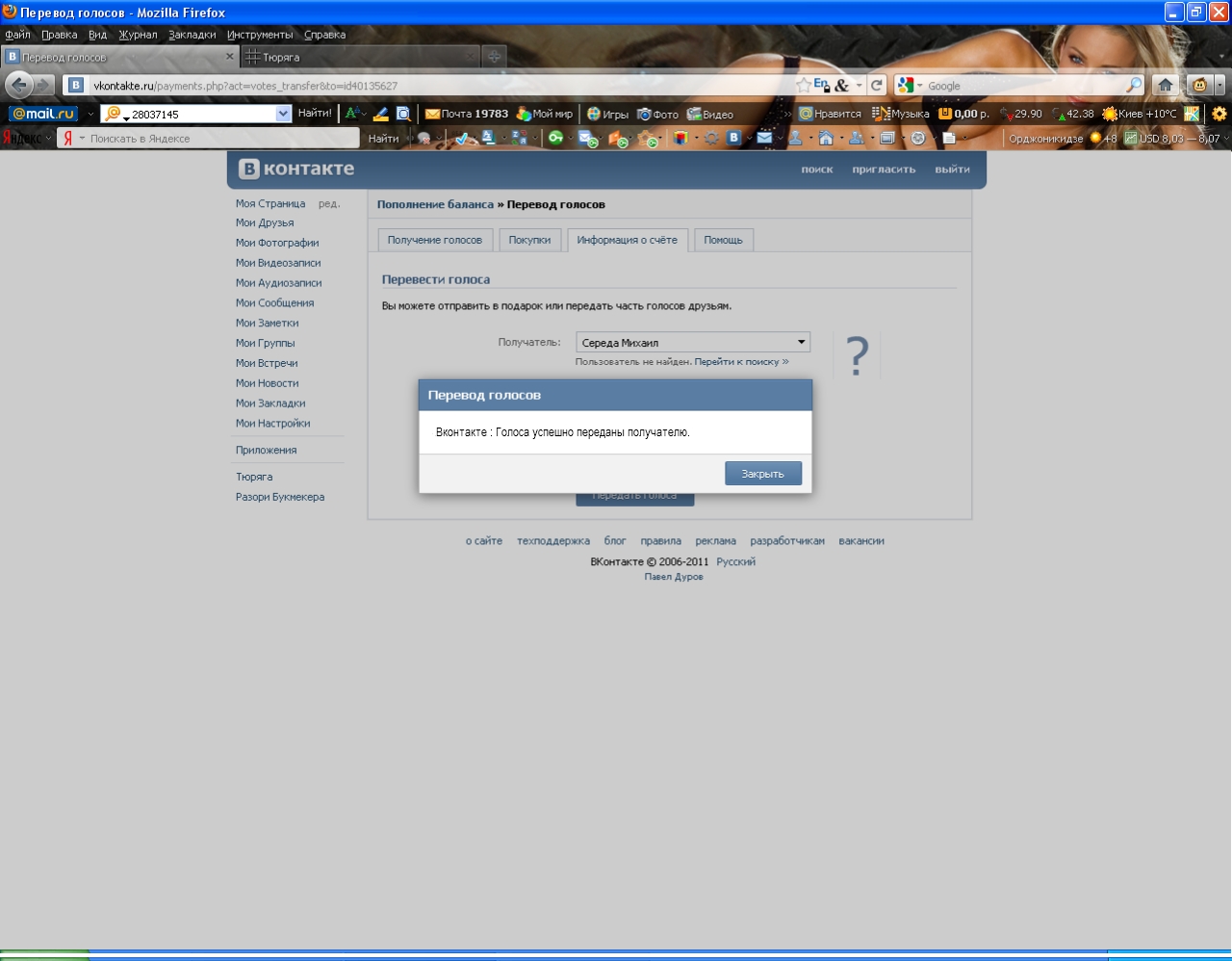1232x961 pixels.
Task: Open the Правка menu
Action: (60, 35)
